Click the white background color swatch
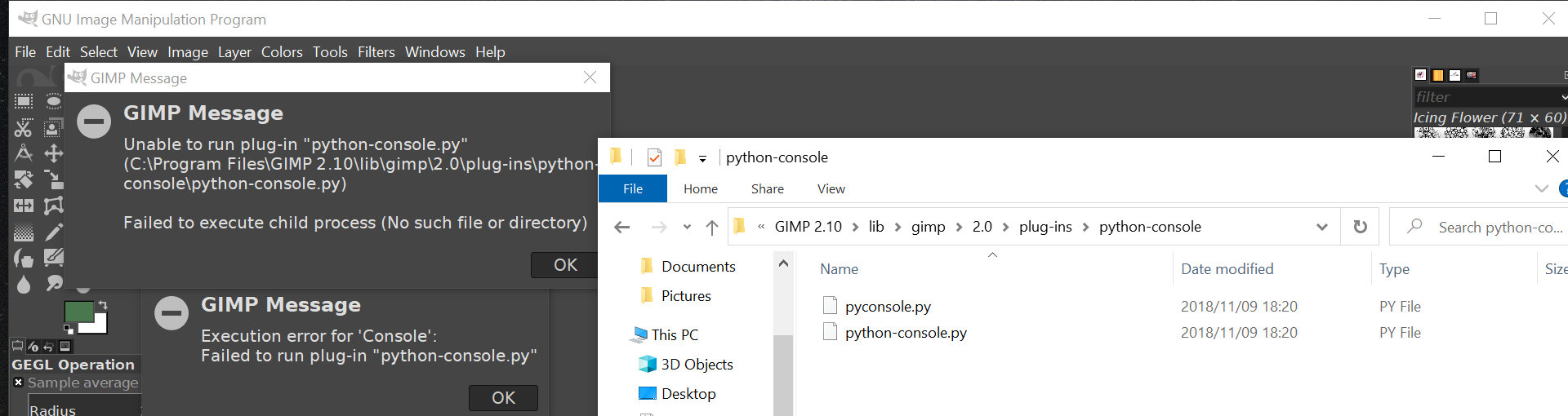Viewport: 1568px width, 416px height. point(100,325)
